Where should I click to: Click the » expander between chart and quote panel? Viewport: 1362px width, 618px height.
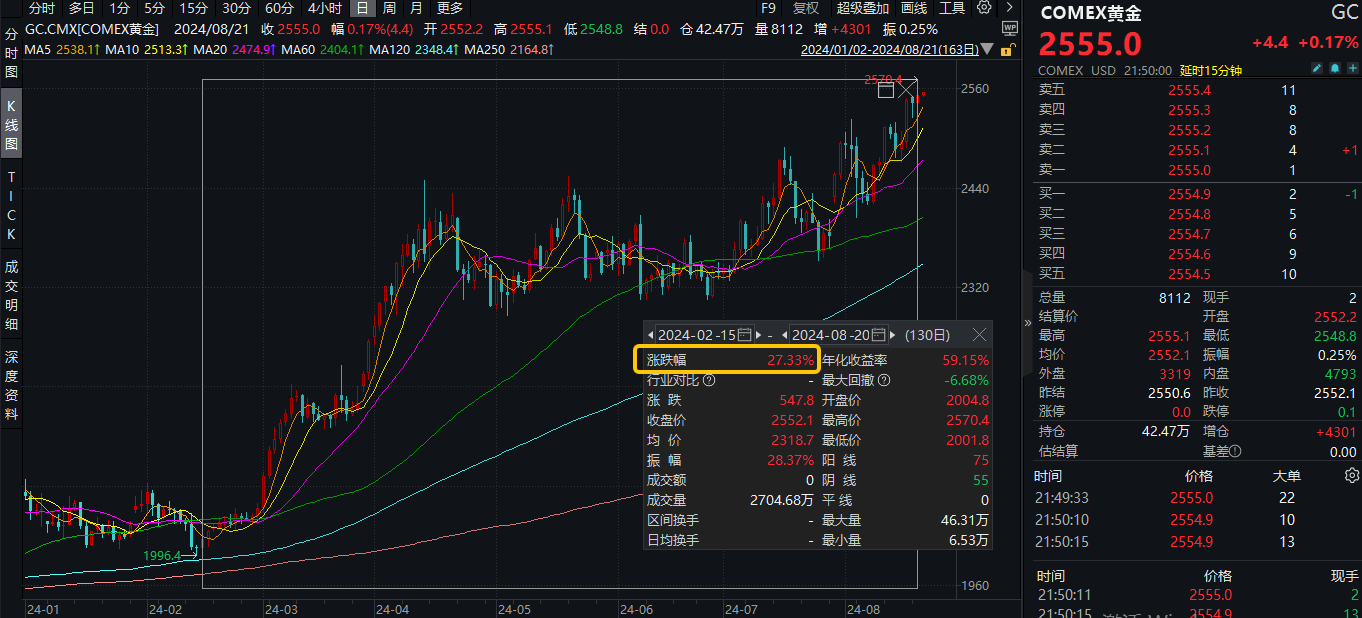coord(1027,323)
